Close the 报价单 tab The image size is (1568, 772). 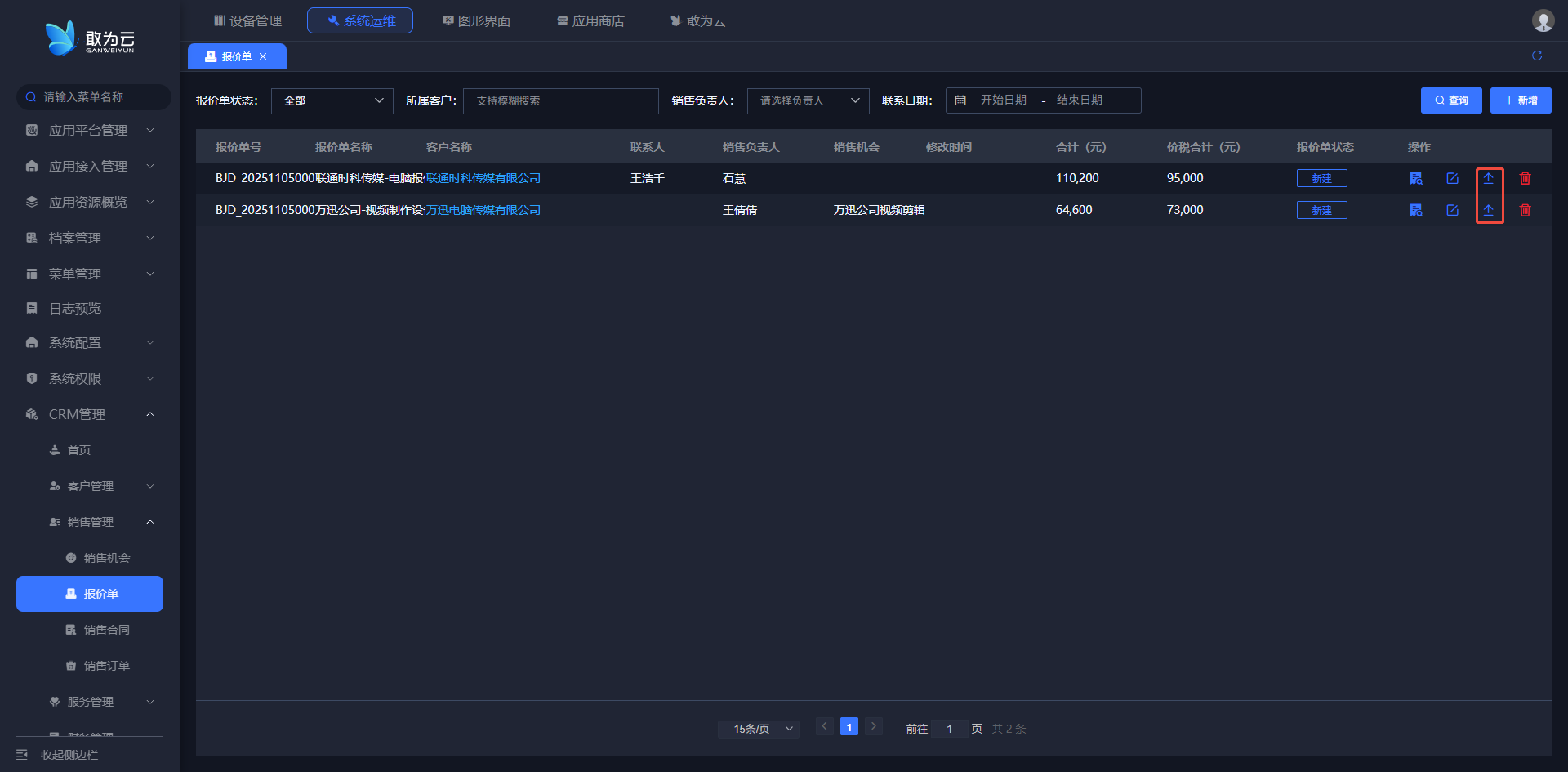(263, 56)
